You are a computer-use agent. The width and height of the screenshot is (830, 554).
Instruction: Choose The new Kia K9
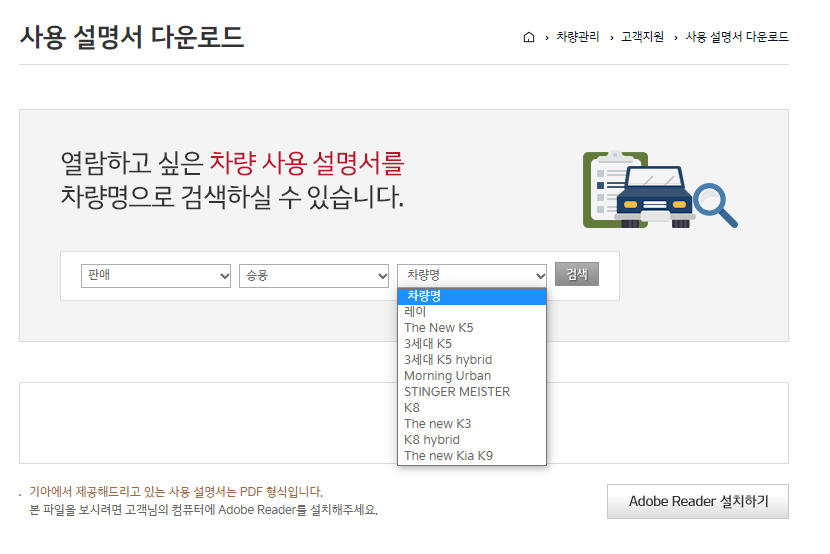[472, 456]
